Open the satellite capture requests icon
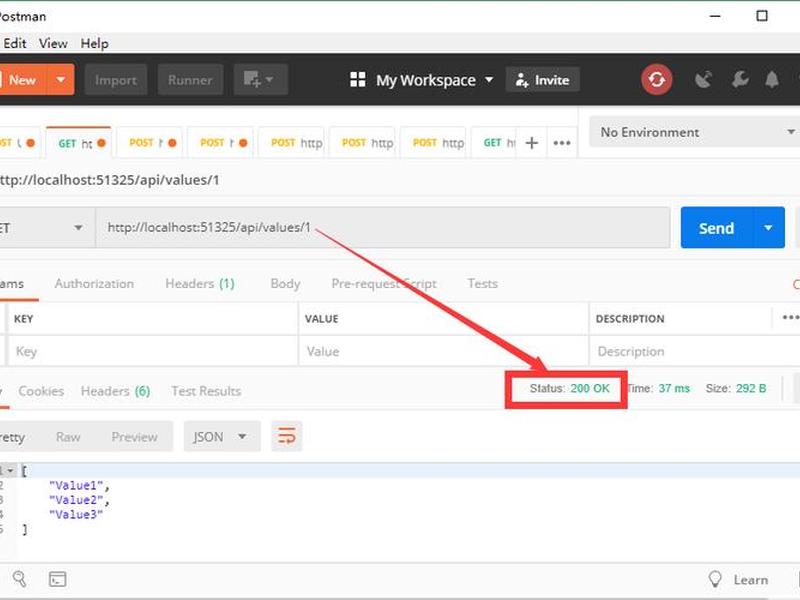The image size is (800, 600). (704, 80)
